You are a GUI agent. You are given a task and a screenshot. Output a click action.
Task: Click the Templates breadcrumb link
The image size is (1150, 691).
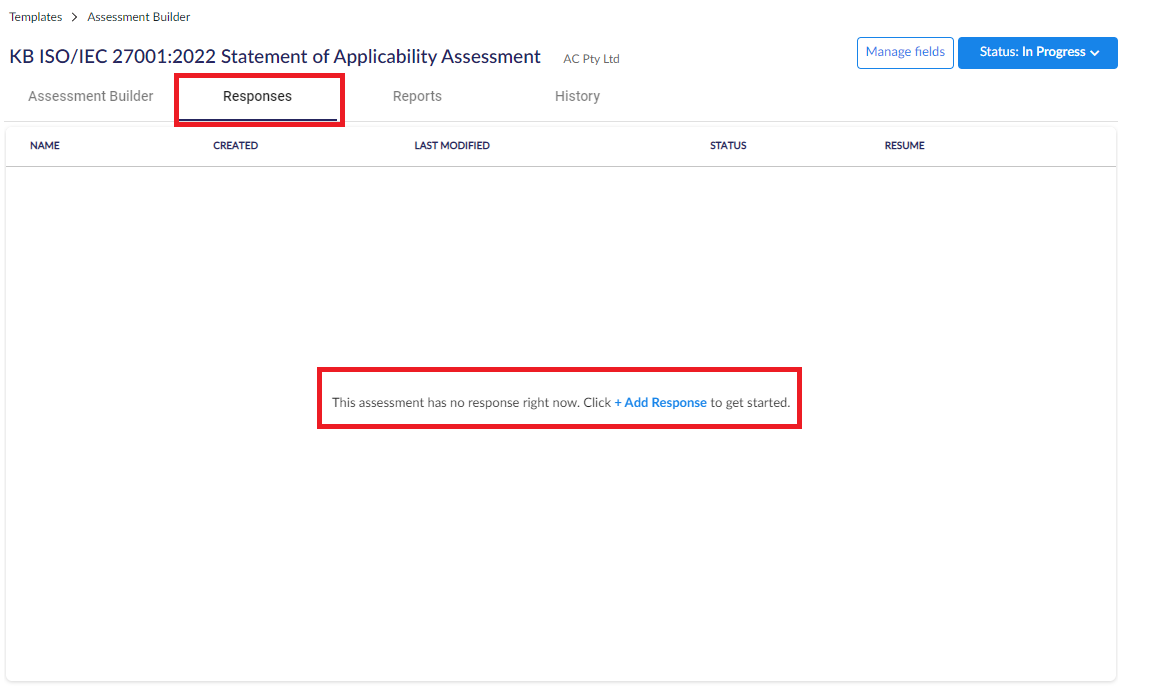point(35,17)
